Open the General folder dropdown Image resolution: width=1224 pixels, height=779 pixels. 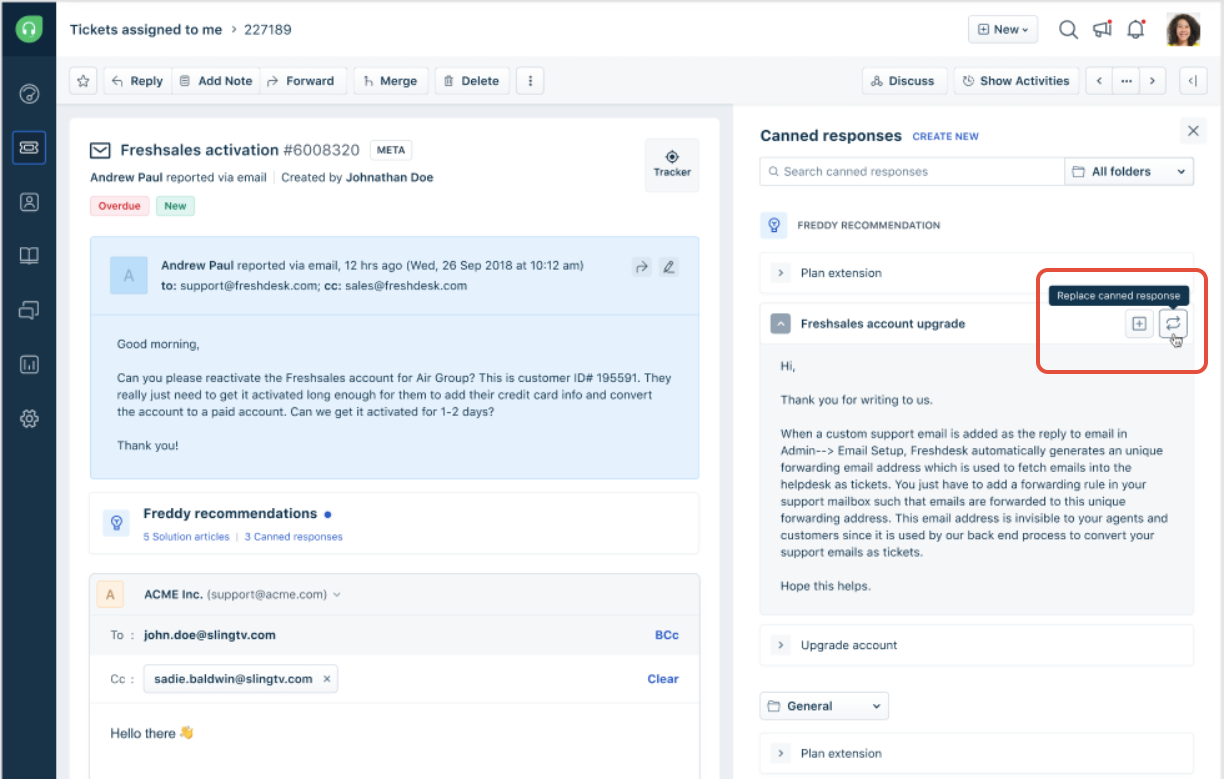point(824,706)
